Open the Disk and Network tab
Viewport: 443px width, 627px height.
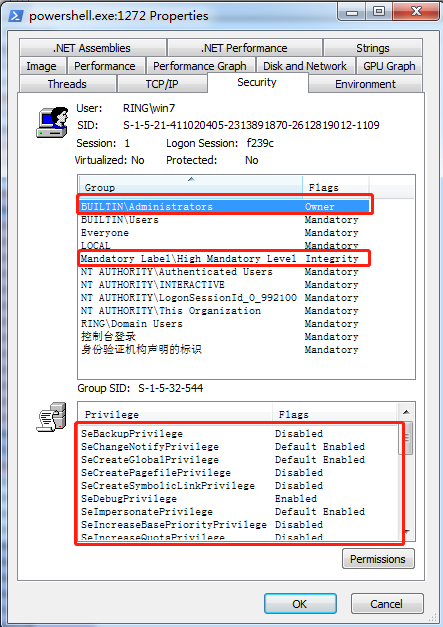(305, 66)
